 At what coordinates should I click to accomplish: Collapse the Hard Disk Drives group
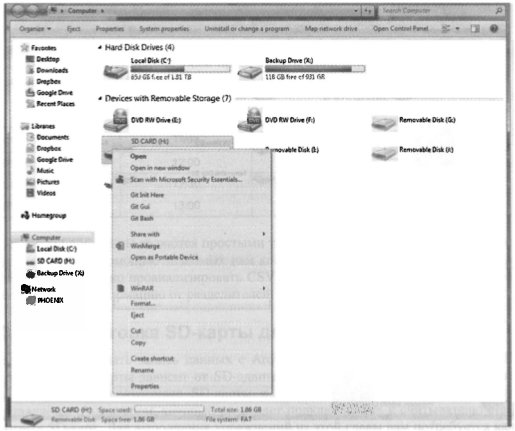100,48
